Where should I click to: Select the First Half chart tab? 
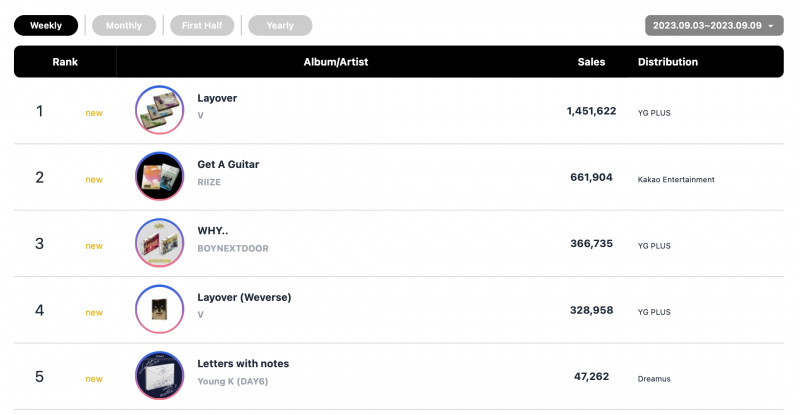(202, 26)
